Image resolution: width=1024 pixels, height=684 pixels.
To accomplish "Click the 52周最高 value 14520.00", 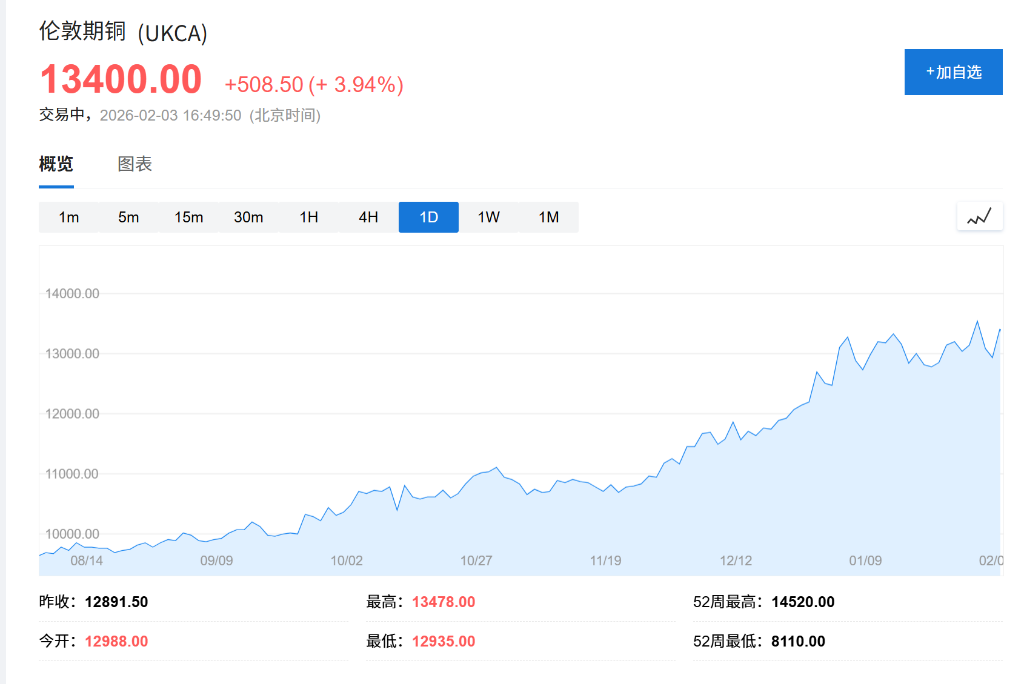I will point(803,602).
